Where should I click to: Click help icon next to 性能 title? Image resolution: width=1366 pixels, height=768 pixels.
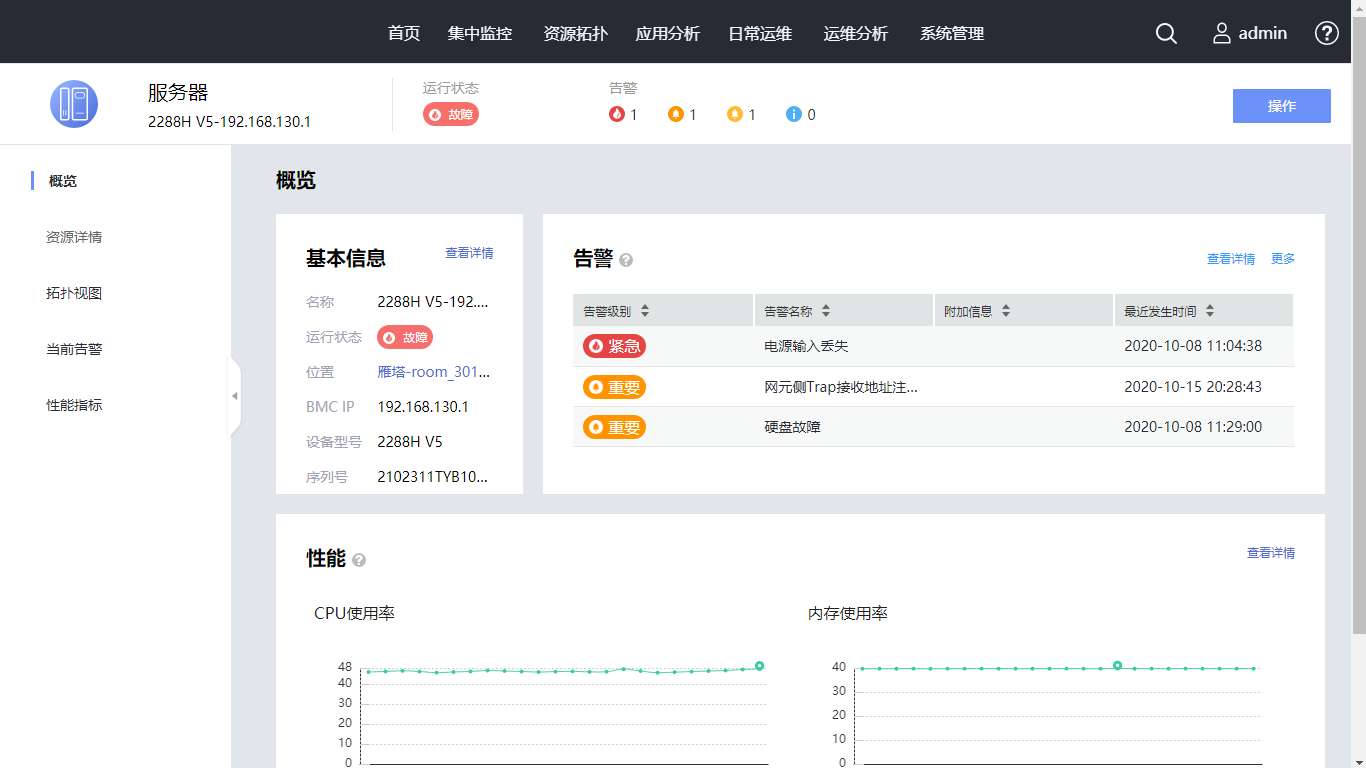point(359,560)
